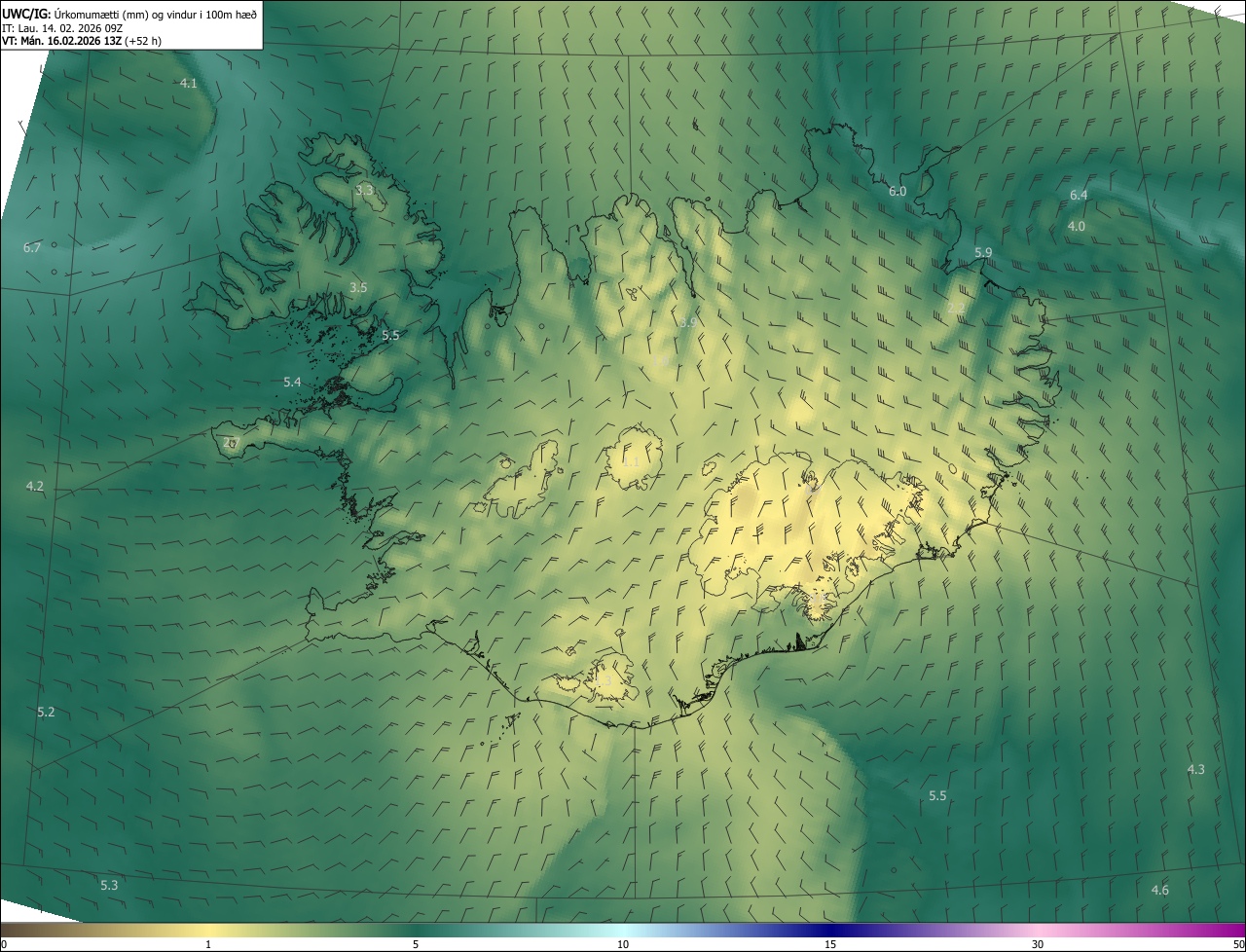Click the 3.5 value label on the map
Image resolution: width=1246 pixels, height=952 pixels.
point(358,288)
